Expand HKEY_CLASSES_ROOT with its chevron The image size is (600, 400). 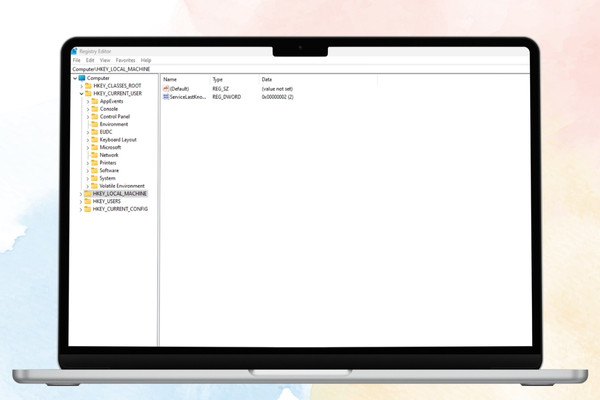pyautogui.click(x=82, y=86)
